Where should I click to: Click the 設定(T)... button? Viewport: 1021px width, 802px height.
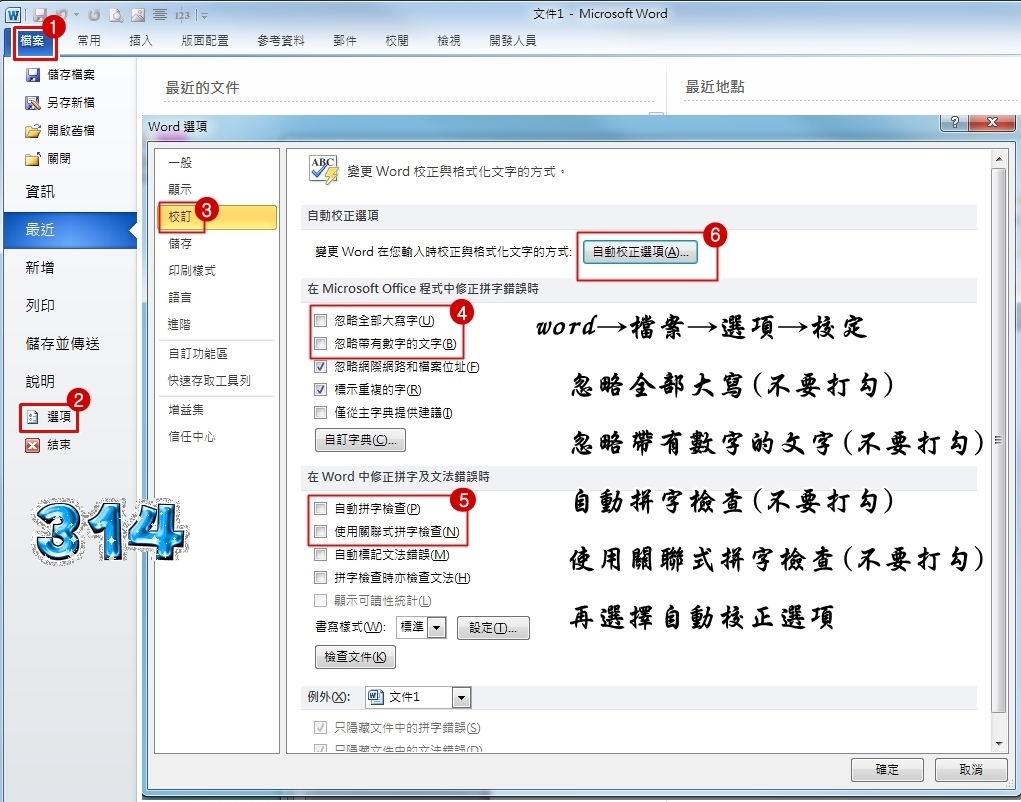click(x=493, y=628)
